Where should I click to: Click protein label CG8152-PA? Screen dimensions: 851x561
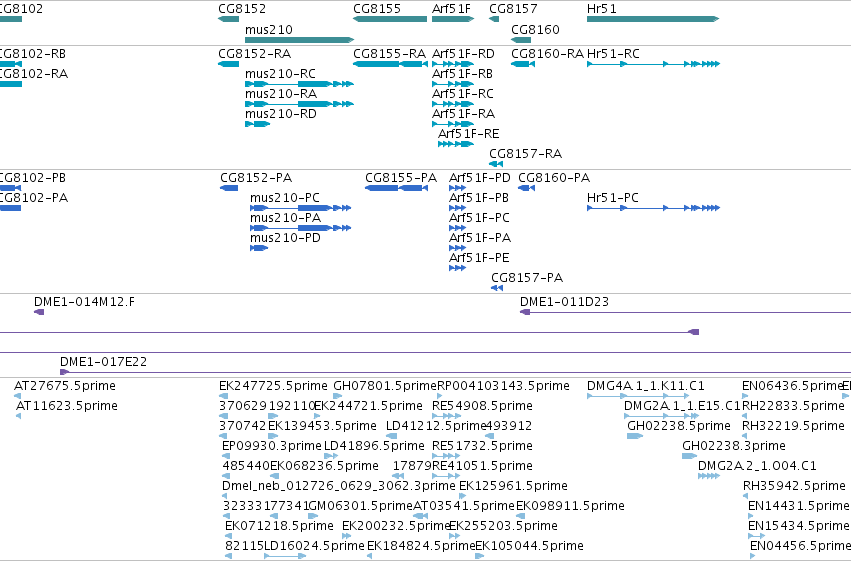[256, 178]
